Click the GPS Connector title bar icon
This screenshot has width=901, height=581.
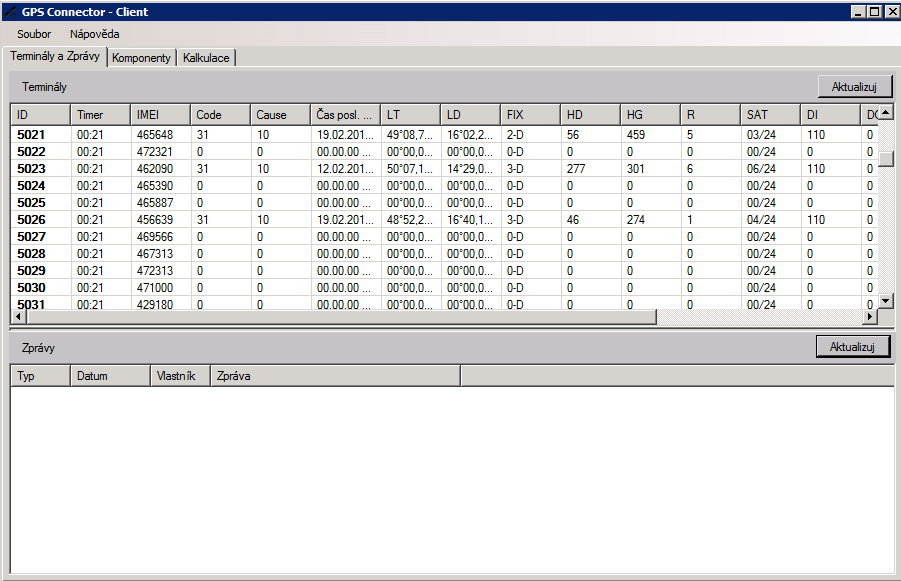click(10, 11)
